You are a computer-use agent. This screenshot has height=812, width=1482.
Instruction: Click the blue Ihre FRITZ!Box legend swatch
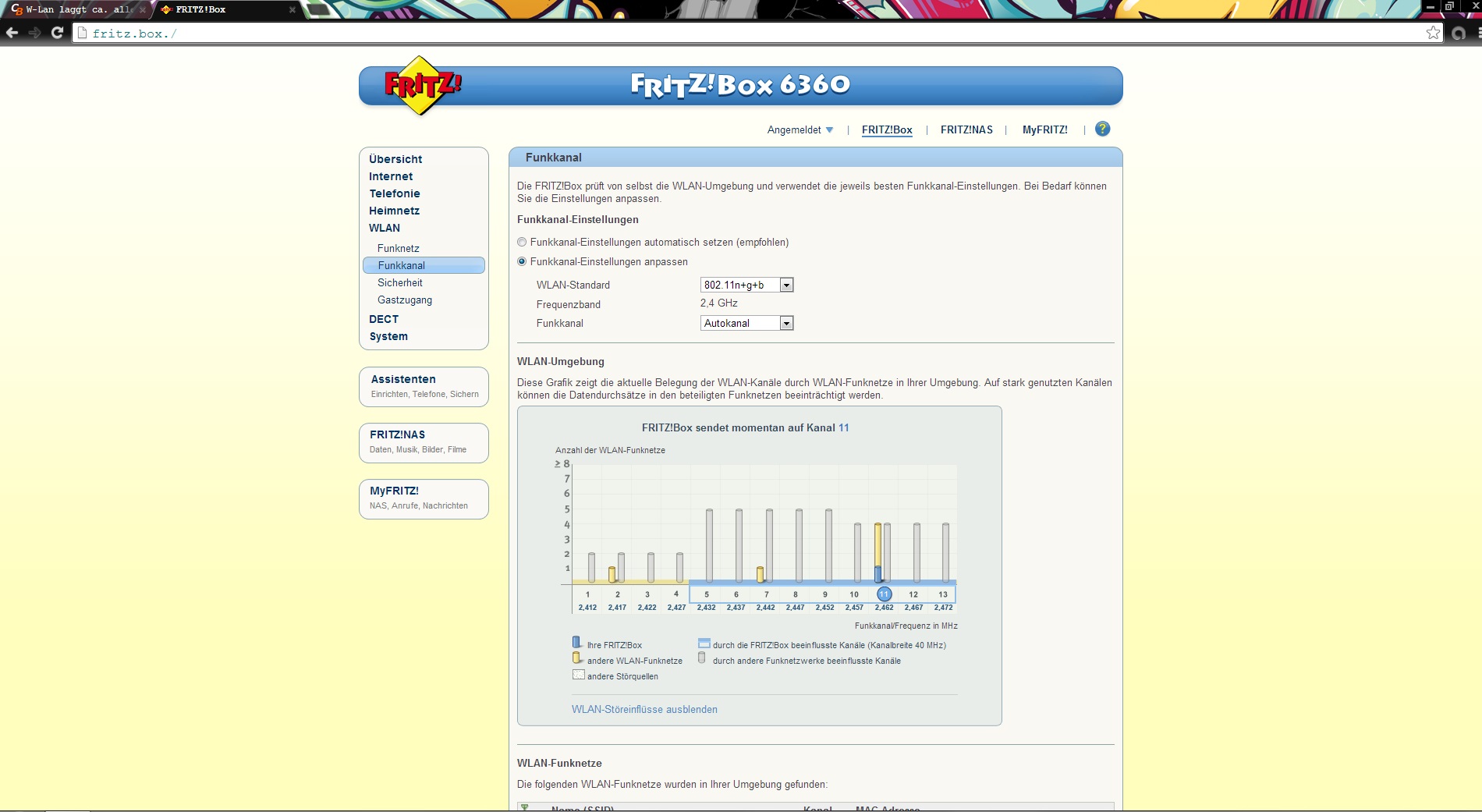pyautogui.click(x=577, y=643)
